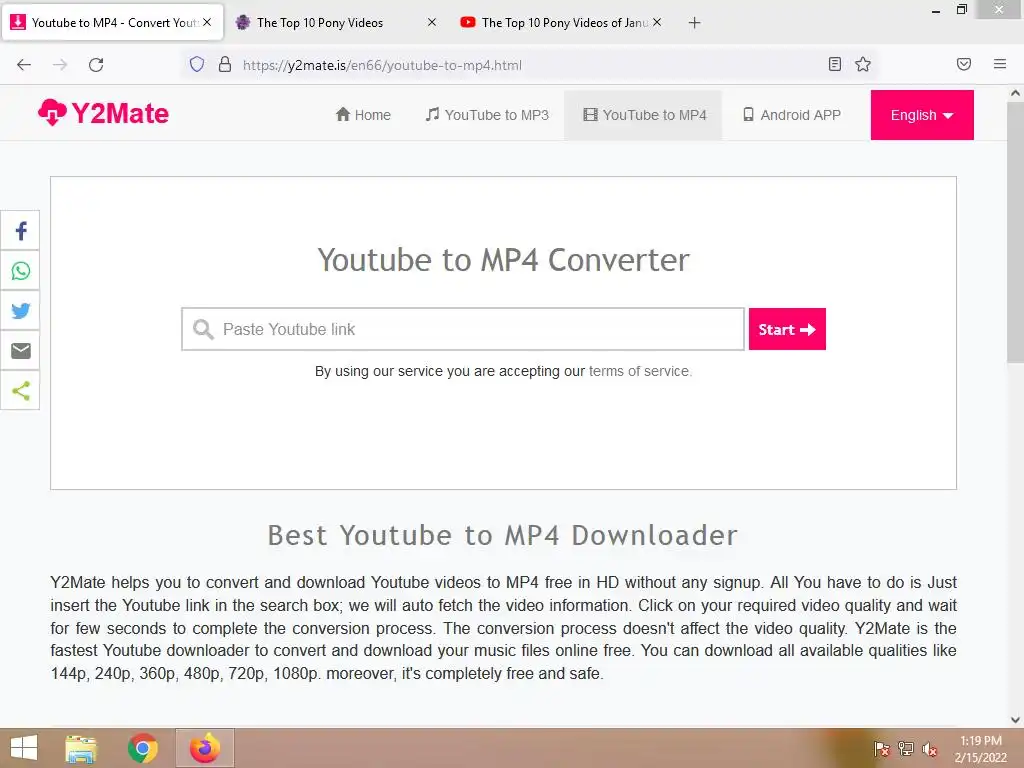Select YouTube to MP4 nav item
The width and height of the screenshot is (1024, 768).
tap(643, 115)
